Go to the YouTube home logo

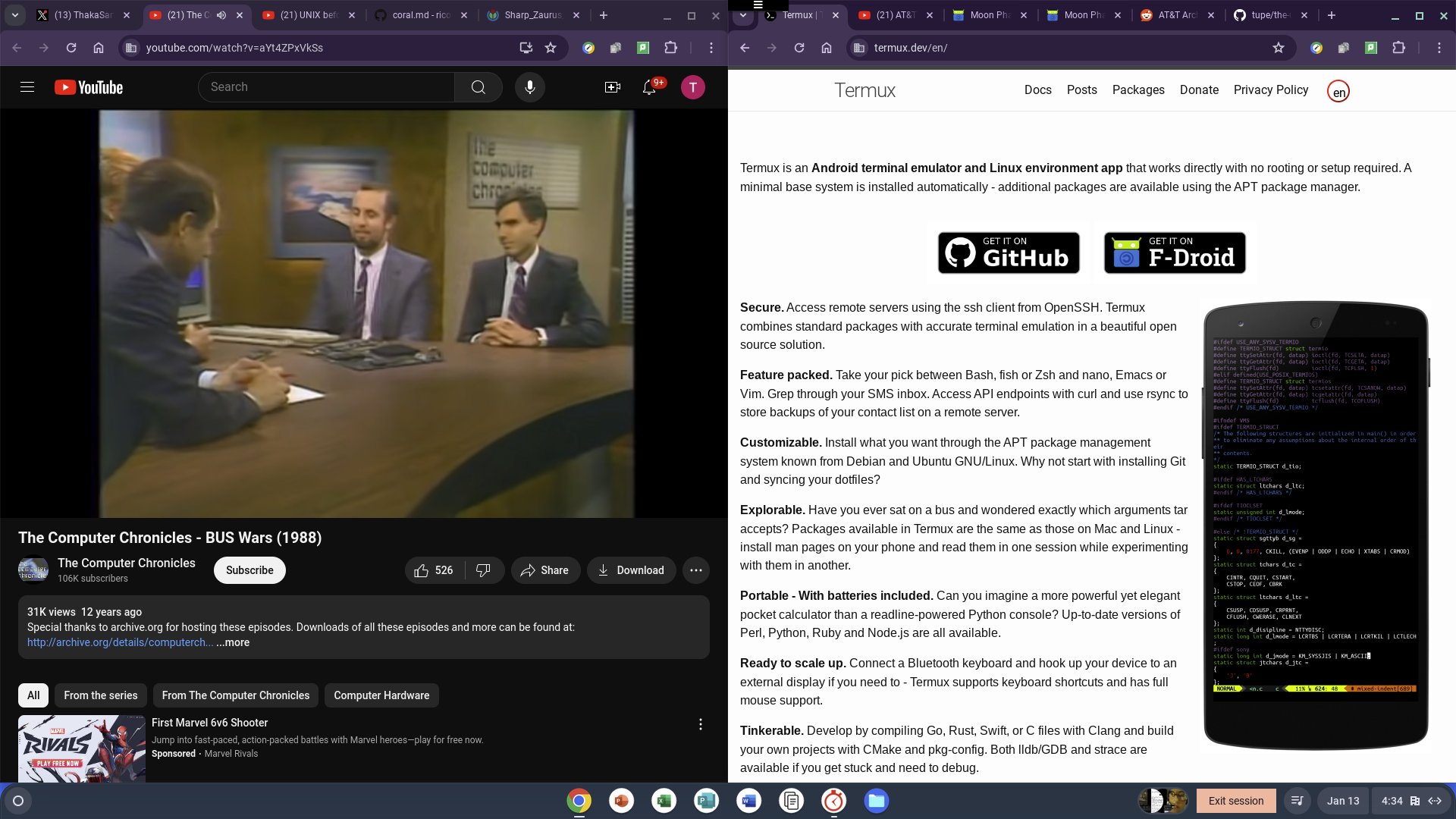click(x=89, y=87)
